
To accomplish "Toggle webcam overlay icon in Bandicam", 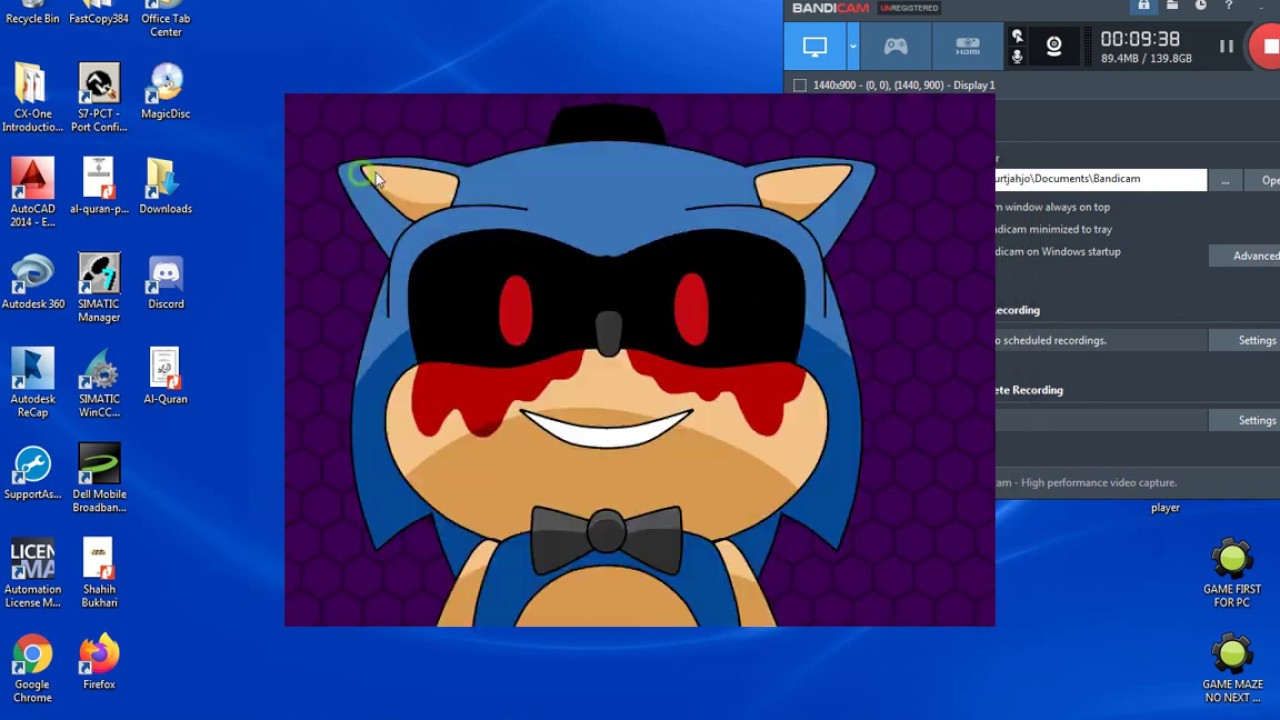I will point(1054,46).
